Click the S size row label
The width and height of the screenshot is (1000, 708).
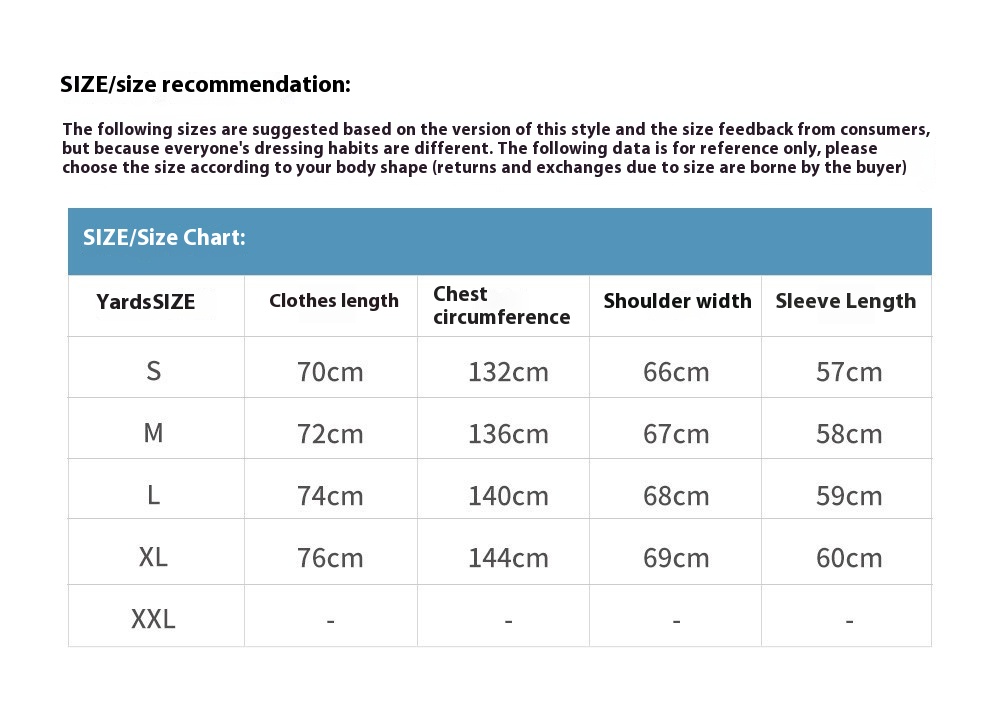click(153, 371)
